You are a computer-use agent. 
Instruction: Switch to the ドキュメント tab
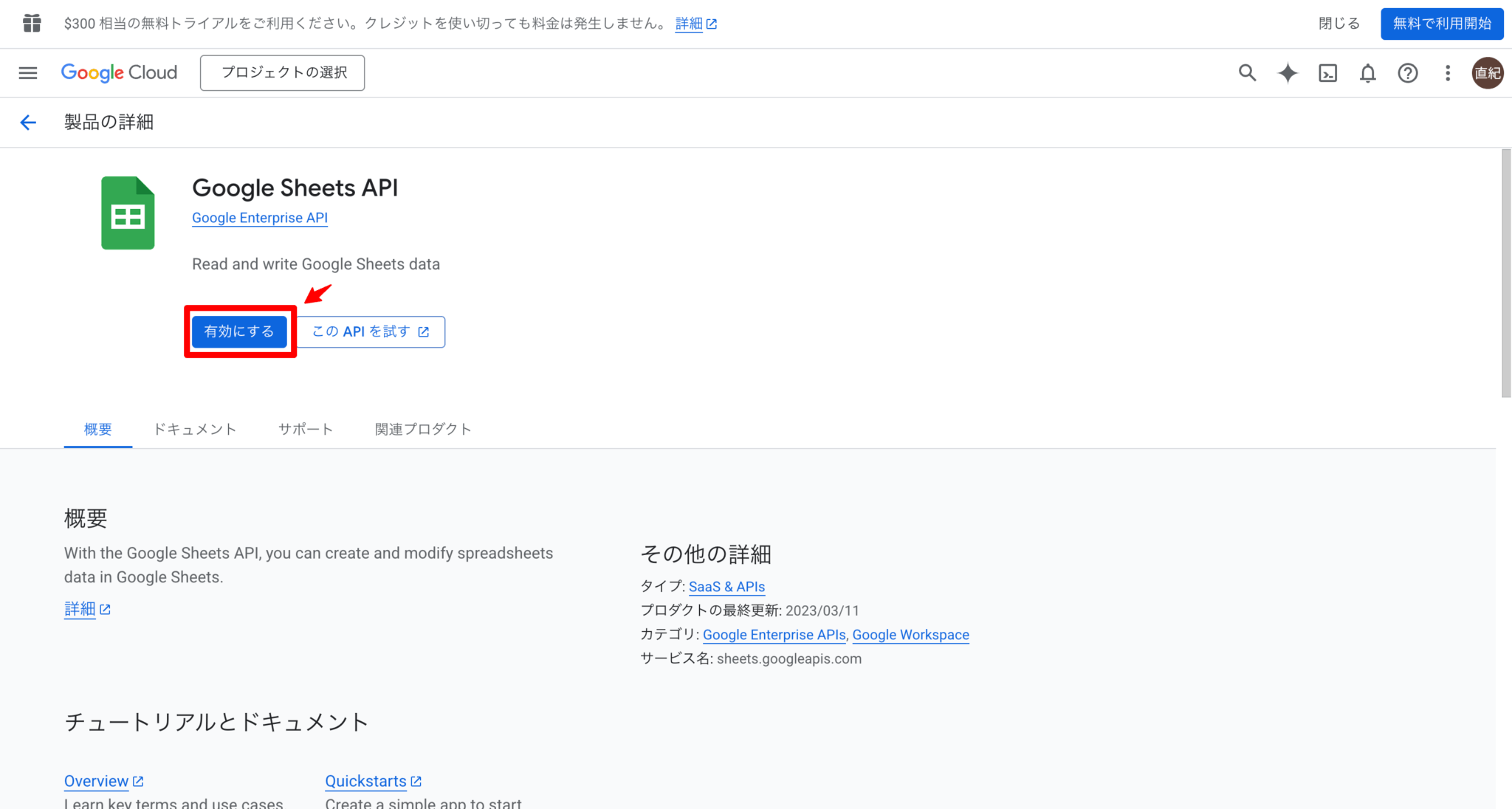pyautogui.click(x=194, y=429)
